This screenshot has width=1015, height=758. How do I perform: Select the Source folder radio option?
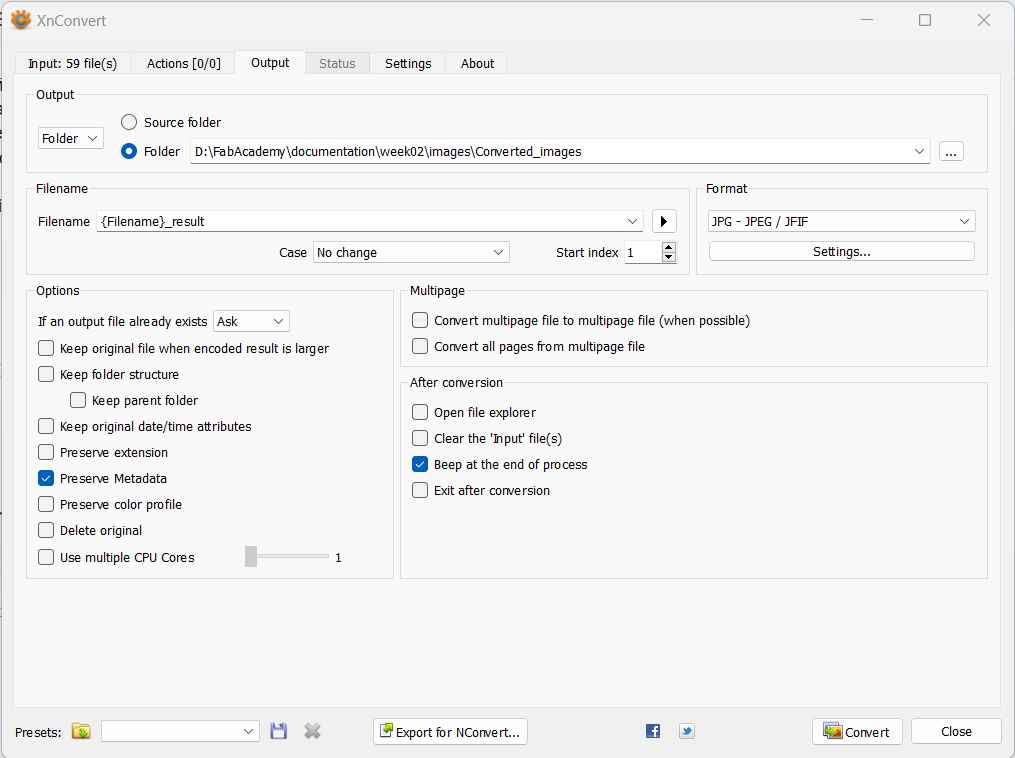pyautogui.click(x=129, y=122)
